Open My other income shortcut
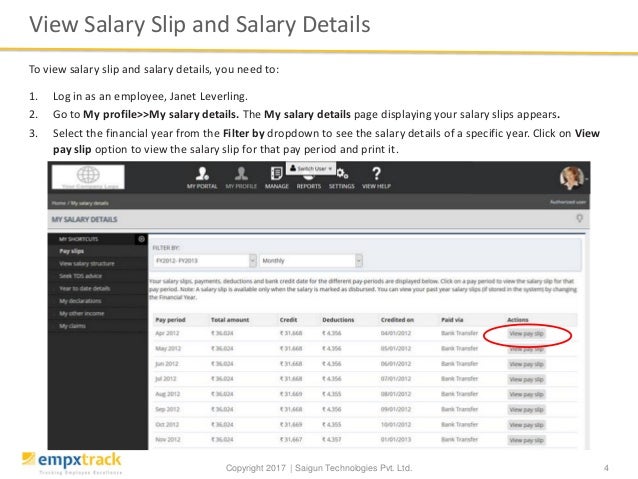The image size is (638, 479). (81, 313)
